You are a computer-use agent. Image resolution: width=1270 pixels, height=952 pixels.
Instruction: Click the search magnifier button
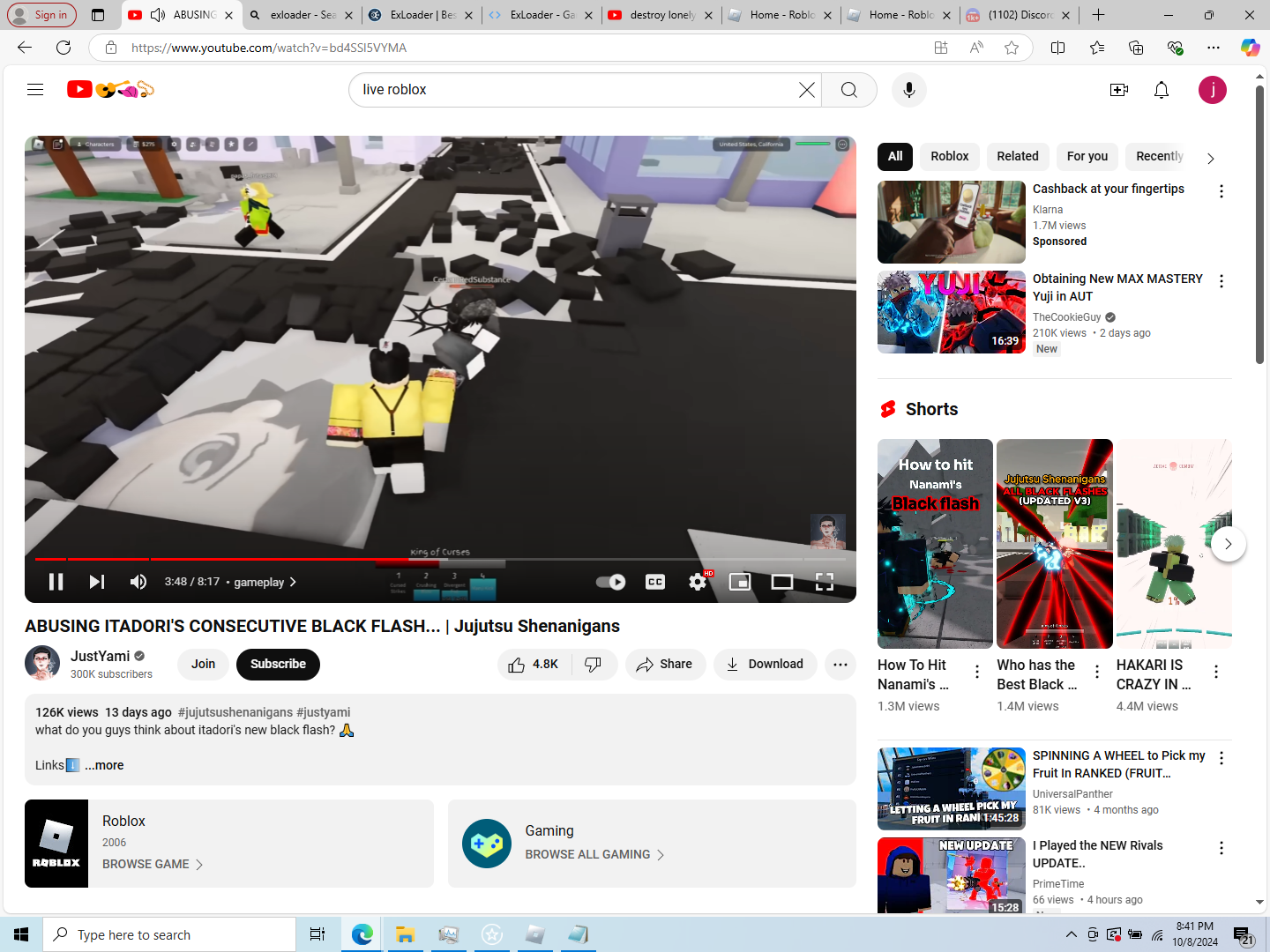tap(849, 90)
